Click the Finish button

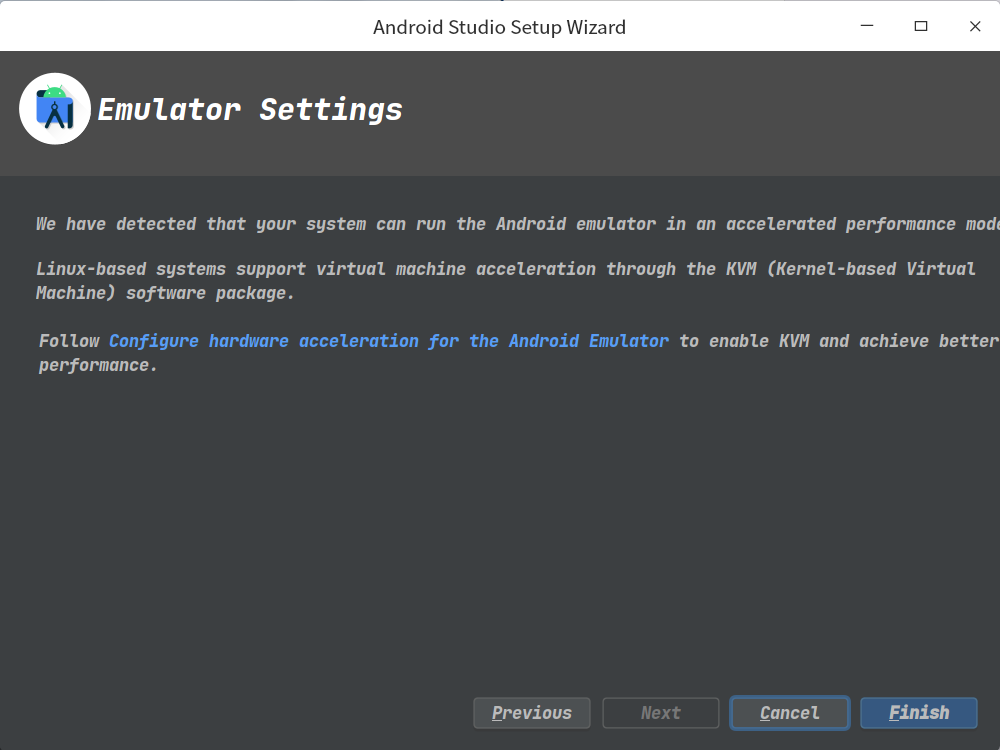coord(918,712)
